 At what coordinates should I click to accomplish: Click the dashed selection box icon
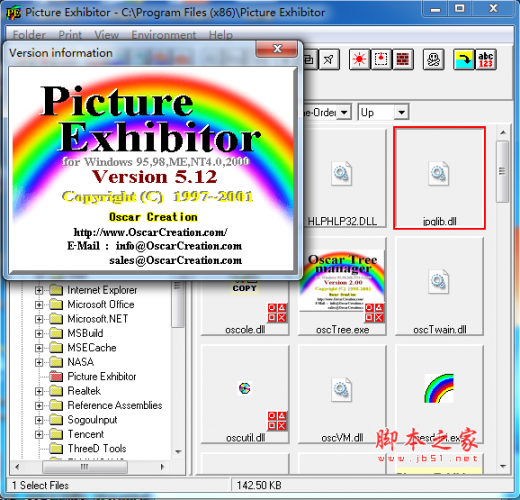click(381, 60)
